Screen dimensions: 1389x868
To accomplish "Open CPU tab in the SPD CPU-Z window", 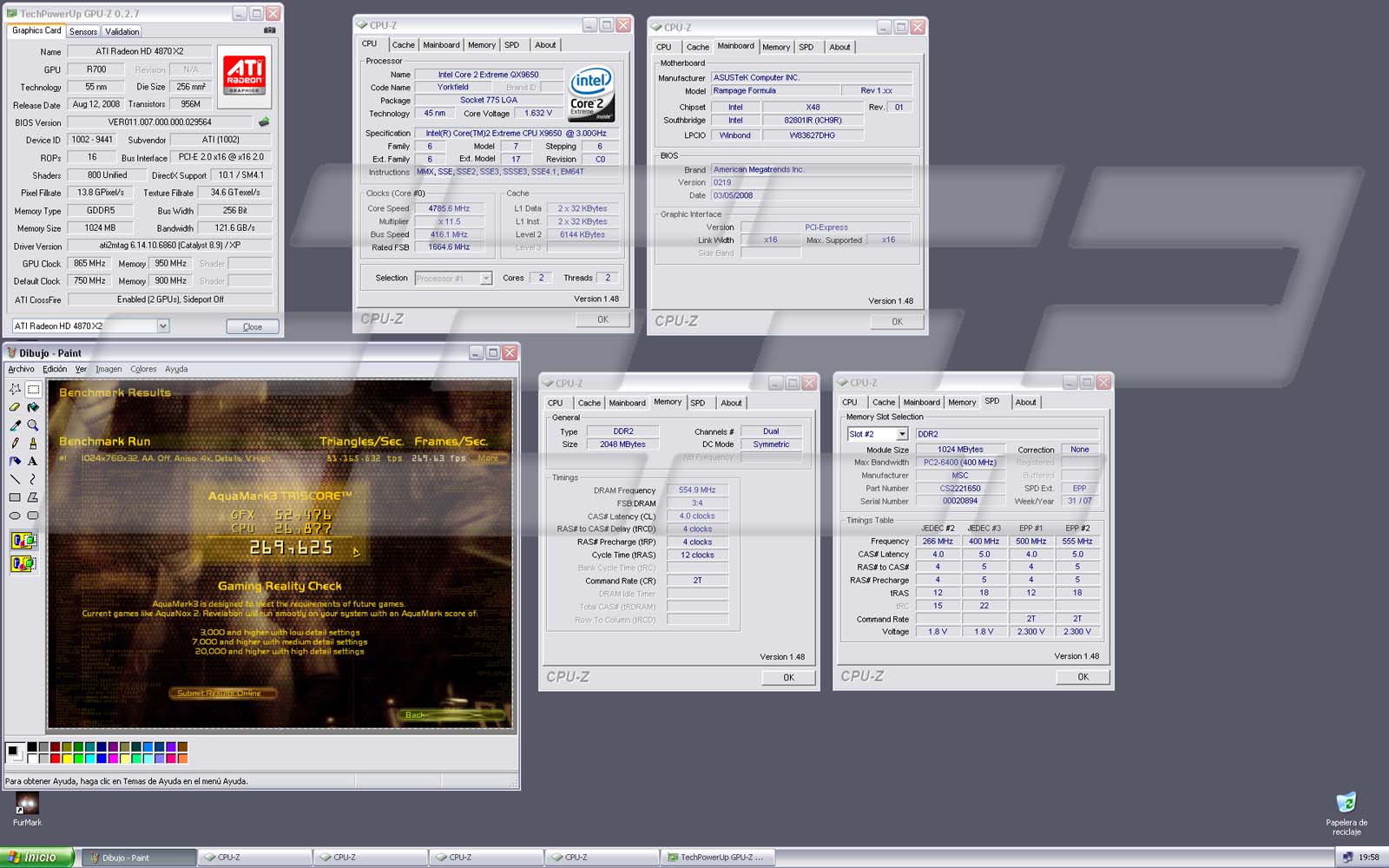I will point(850,402).
